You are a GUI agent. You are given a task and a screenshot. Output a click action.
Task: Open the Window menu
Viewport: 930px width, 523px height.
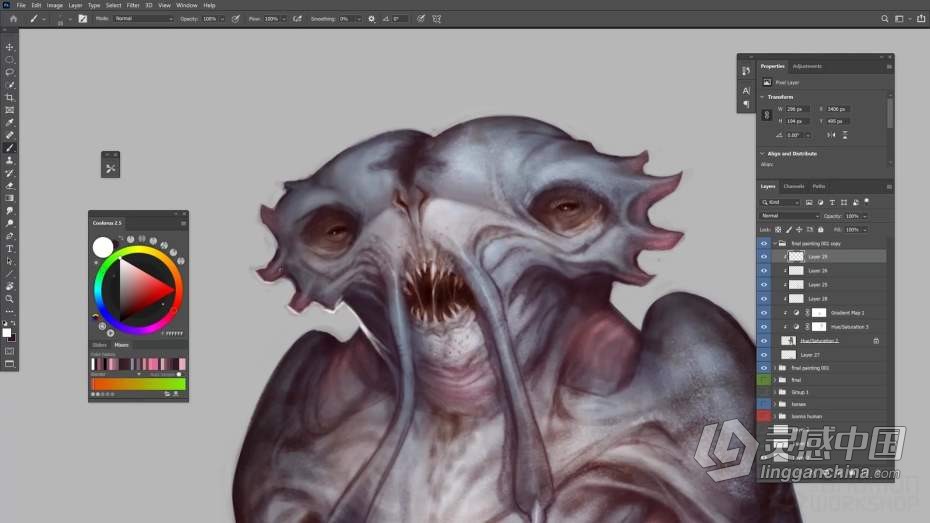tap(187, 5)
